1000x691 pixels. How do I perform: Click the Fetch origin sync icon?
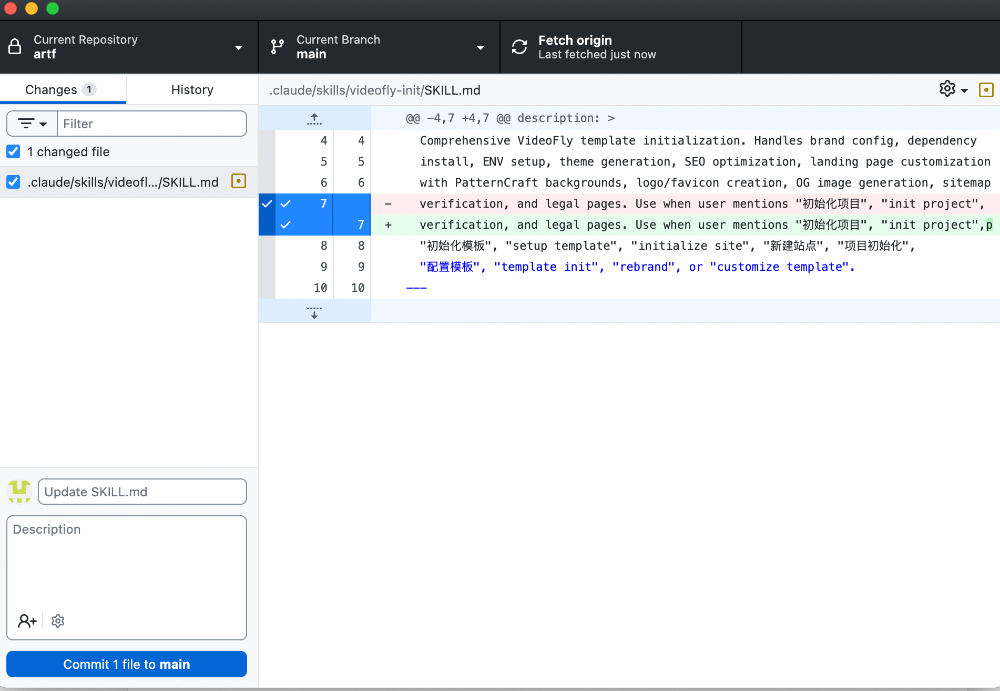click(520, 47)
